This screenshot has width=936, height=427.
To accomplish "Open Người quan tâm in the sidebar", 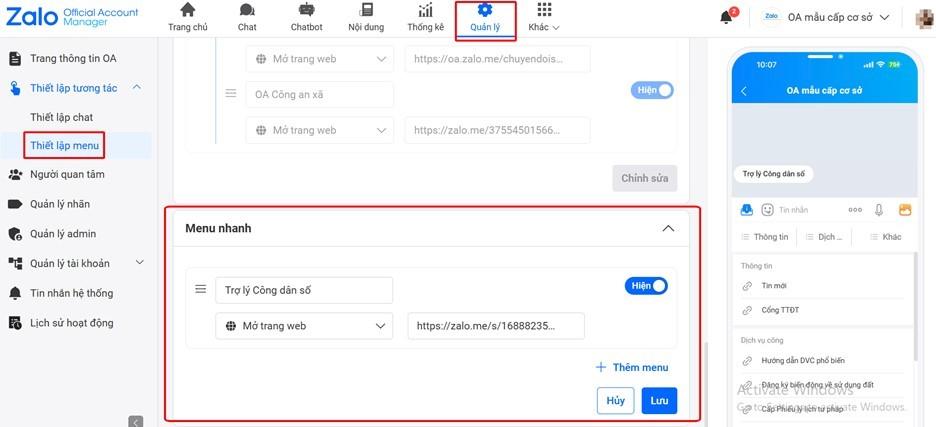I will tap(67, 174).
